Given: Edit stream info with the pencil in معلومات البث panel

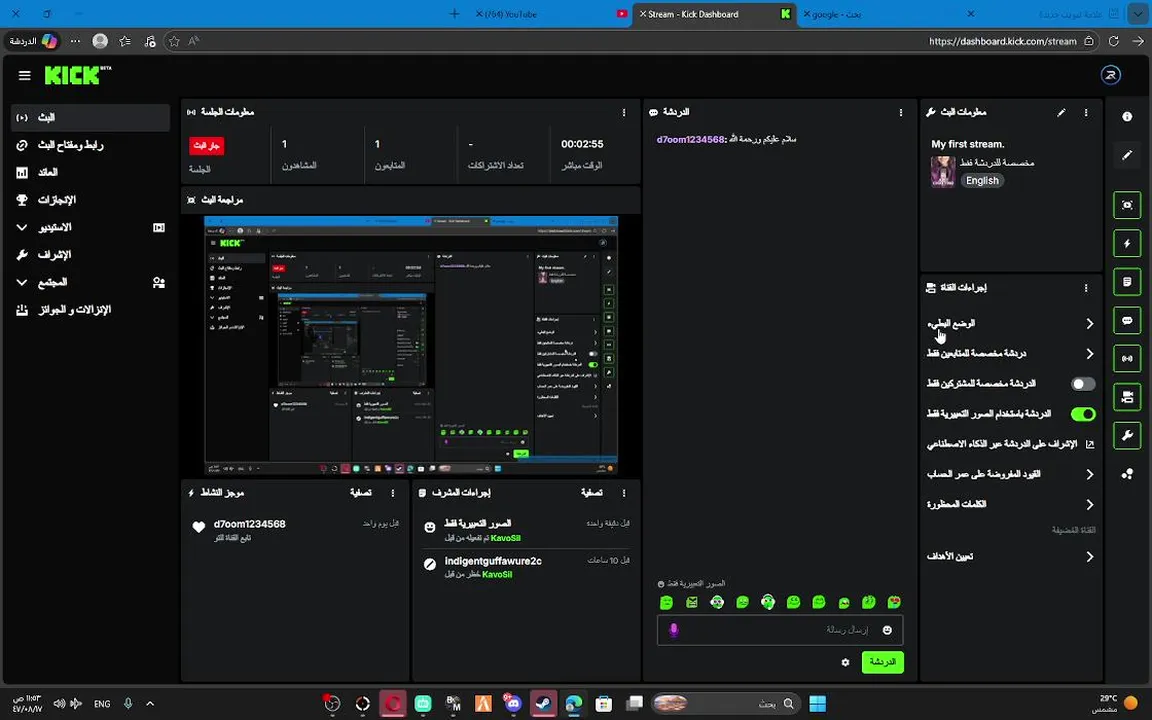Looking at the screenshot, I should [1061, 112].
